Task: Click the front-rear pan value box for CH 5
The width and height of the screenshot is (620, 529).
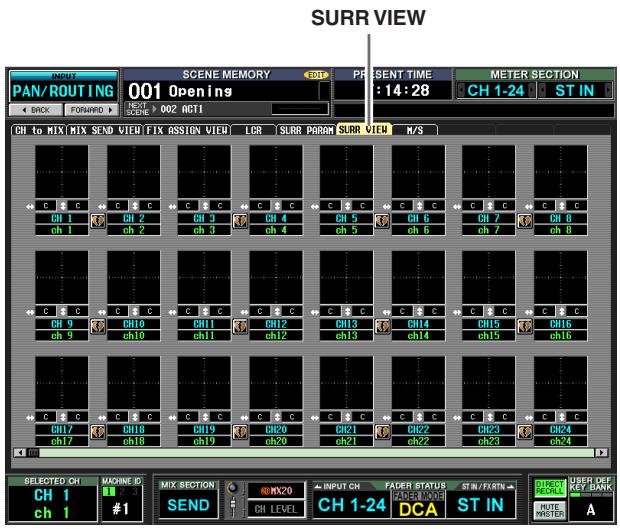Action: coord(363,206)
